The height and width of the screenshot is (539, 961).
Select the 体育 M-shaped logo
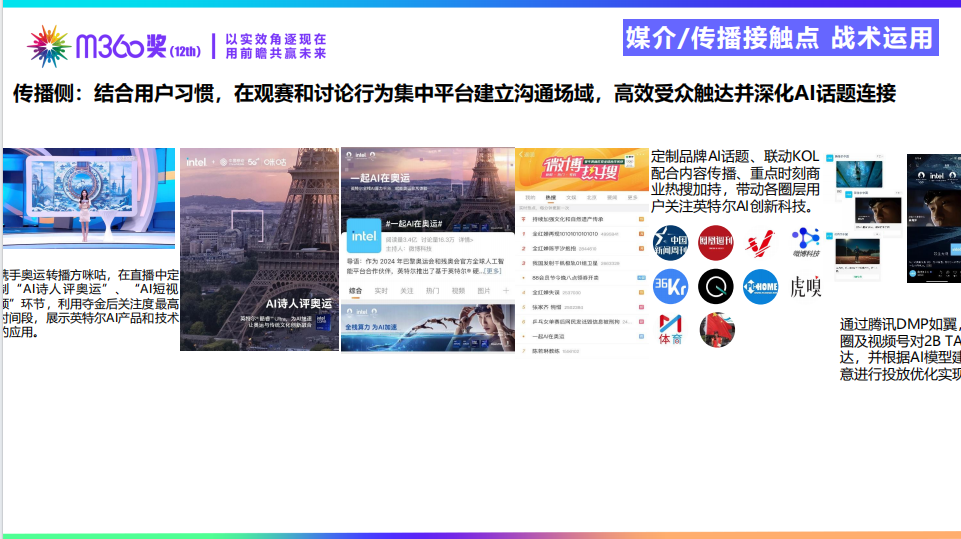(x=671, y=329)
